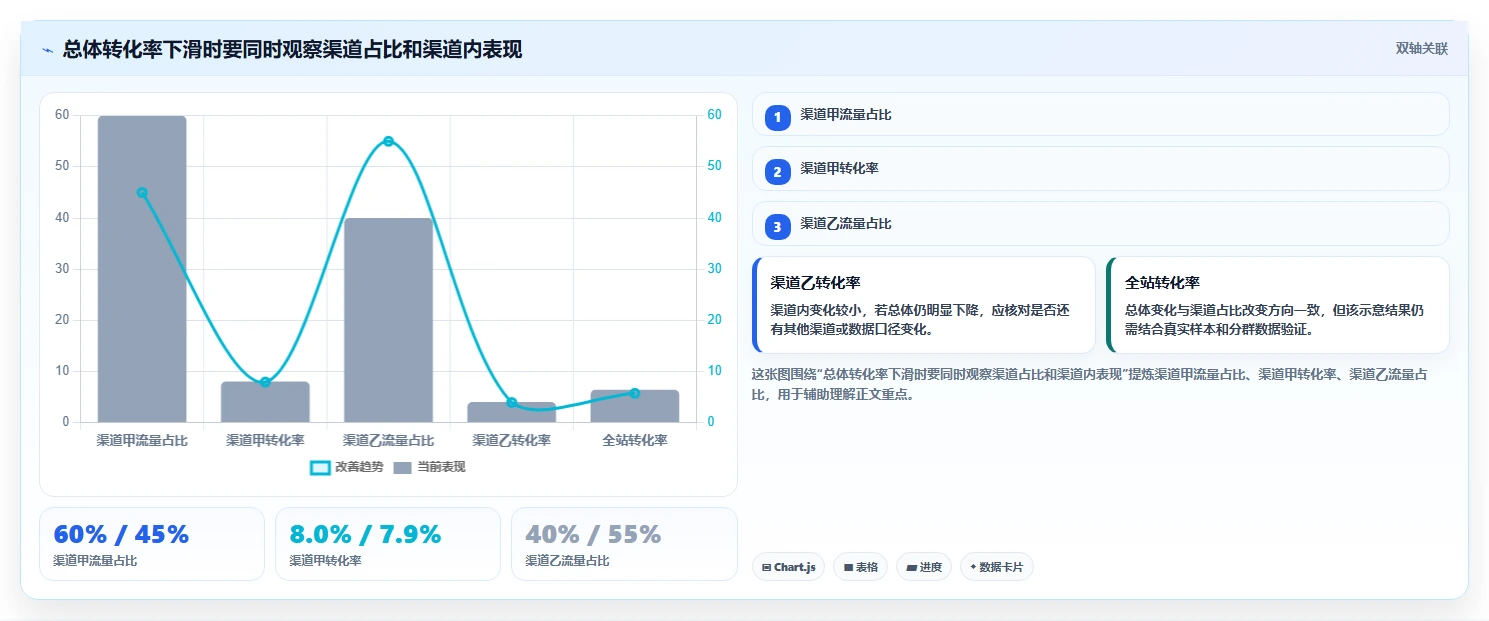The height and width of the screenshot is (621, 1489).
Task: Click the Chart.js tag chip
Action: [788, 567]
